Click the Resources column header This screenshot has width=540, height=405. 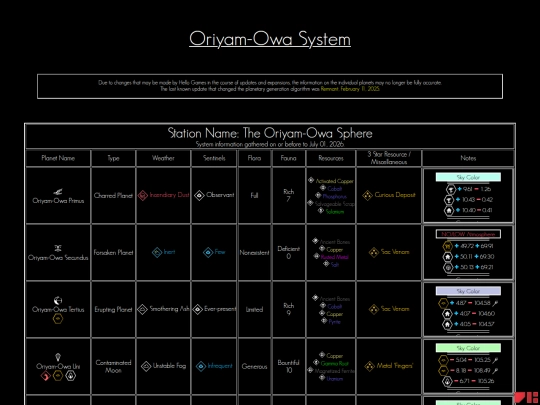click(x=331, y=158)
